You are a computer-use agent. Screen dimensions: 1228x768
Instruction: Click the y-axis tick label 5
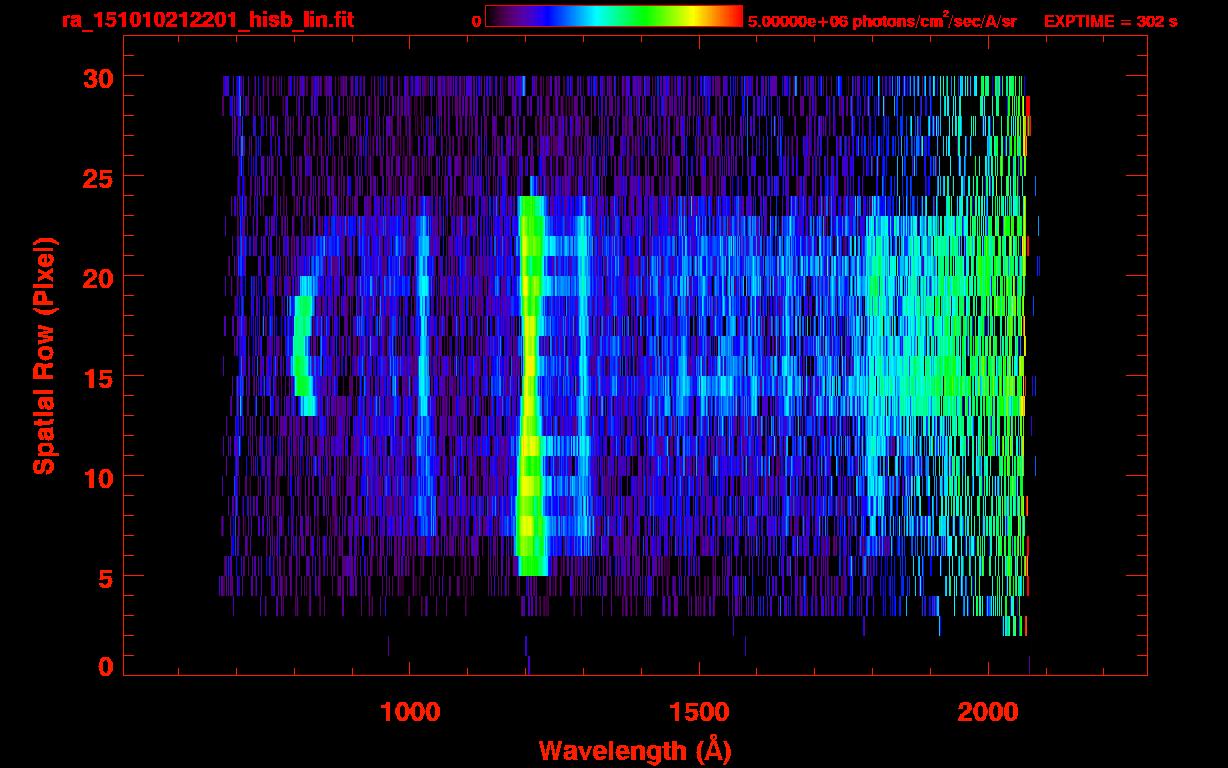[x=105, y=577]
